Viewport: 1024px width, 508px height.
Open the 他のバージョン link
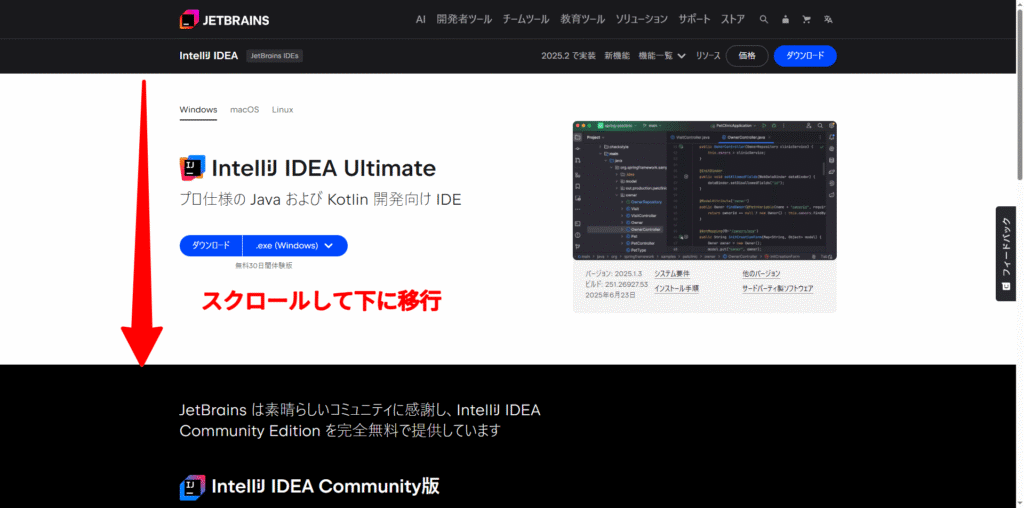[761, 274]
